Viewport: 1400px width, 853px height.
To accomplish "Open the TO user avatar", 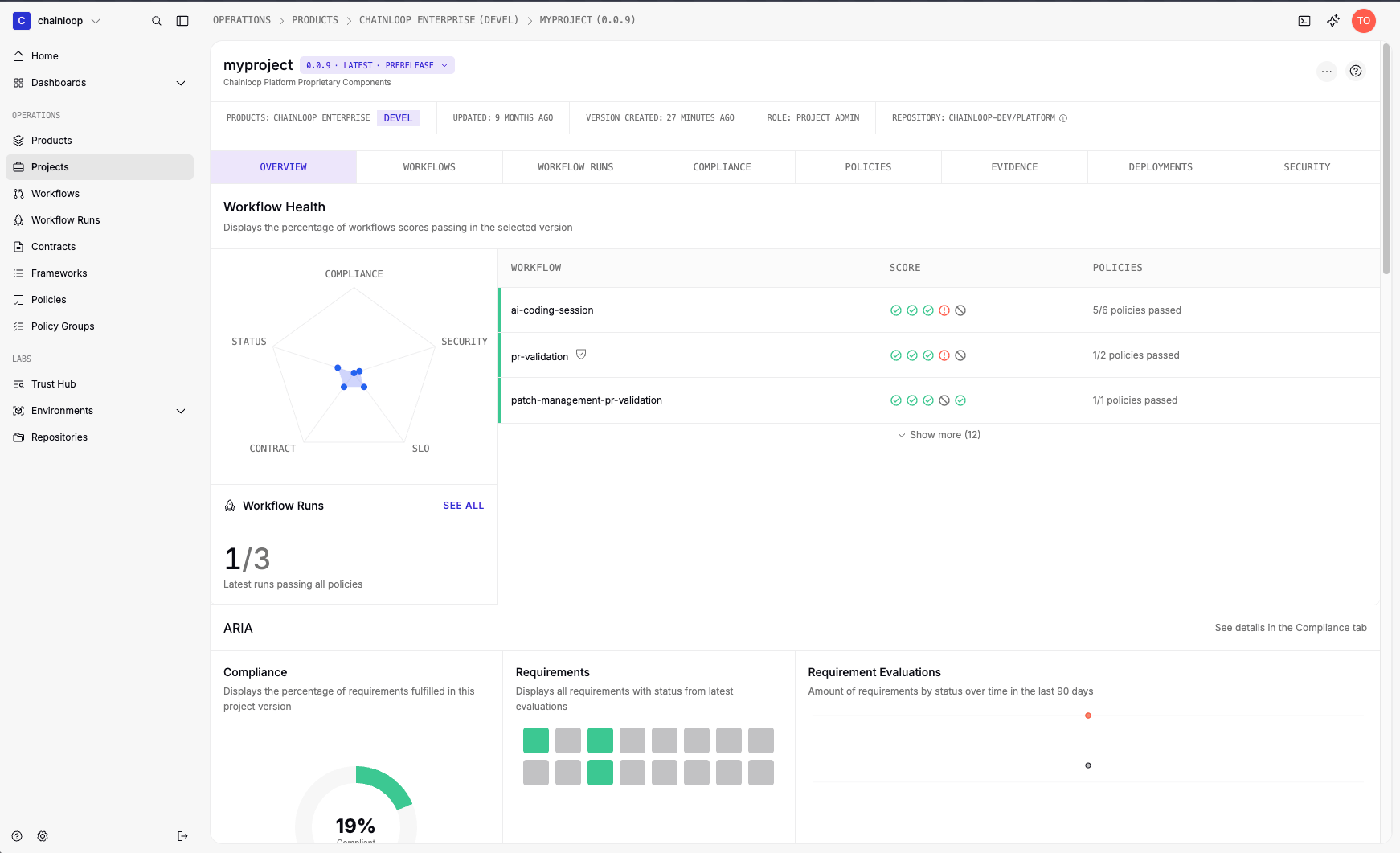I will coord(1364,21).
